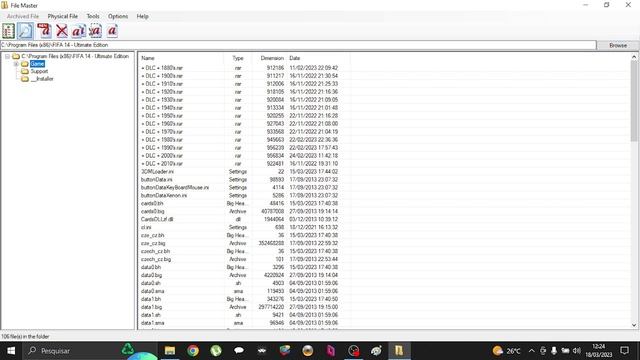The height and width of the screenshot is (360, 640).
Task: Open the Options menu
Action: click(x=118, y=16)
